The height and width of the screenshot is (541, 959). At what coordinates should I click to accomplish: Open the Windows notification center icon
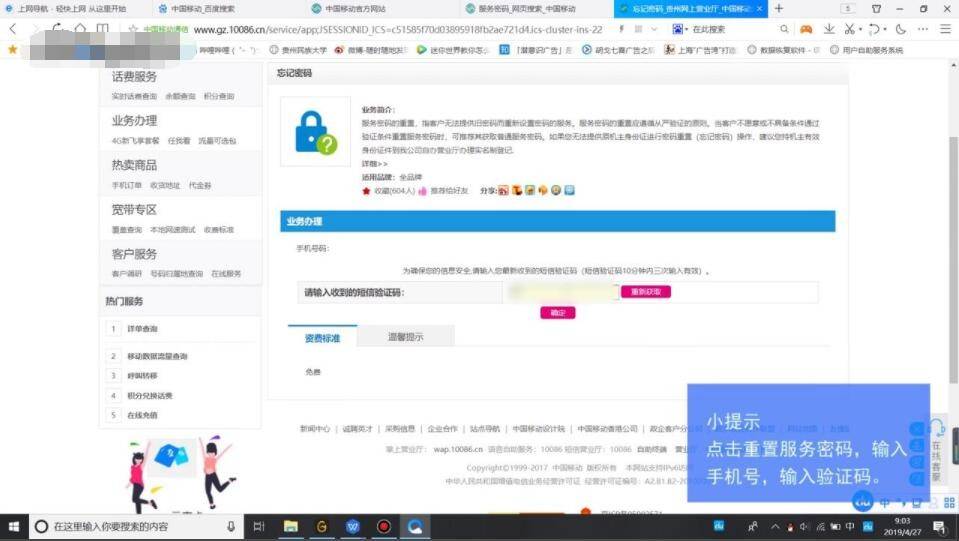[x=939, y=526]
